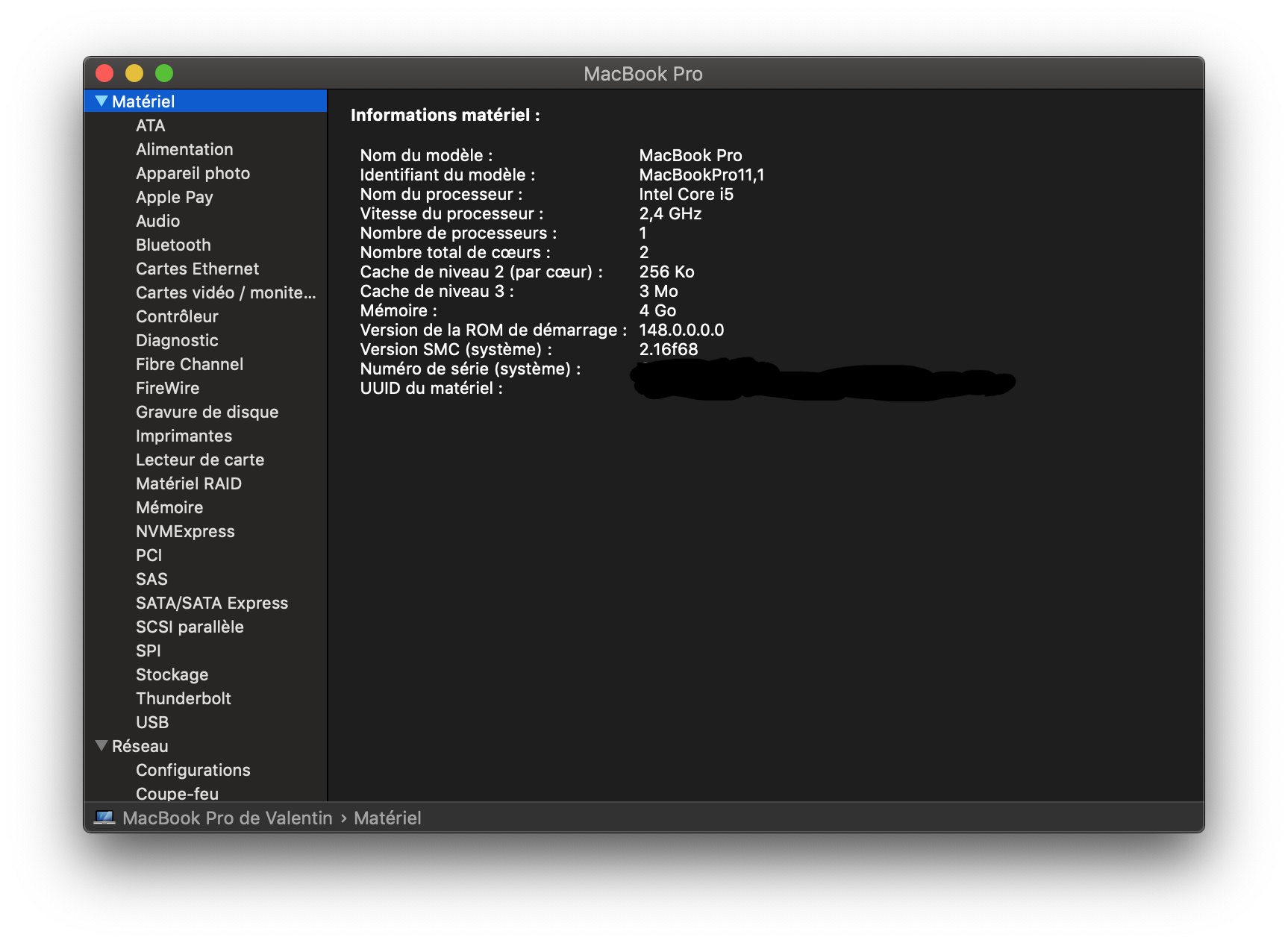Open Fibre Channel section
The width and height of the screenshot is (1288, 943).
(190, 364)
